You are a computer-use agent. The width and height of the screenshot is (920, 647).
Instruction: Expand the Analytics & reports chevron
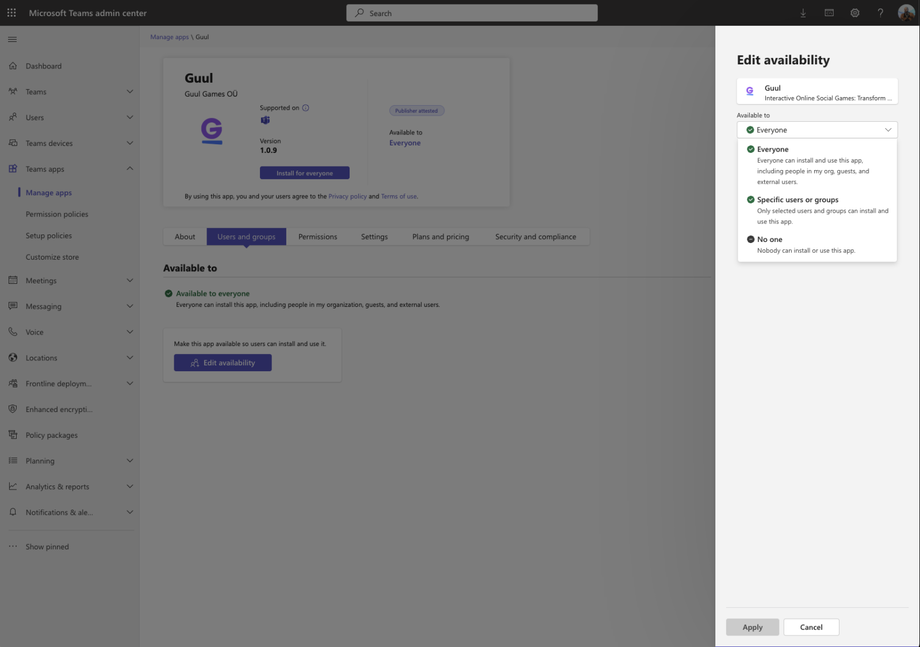point(130,486)
